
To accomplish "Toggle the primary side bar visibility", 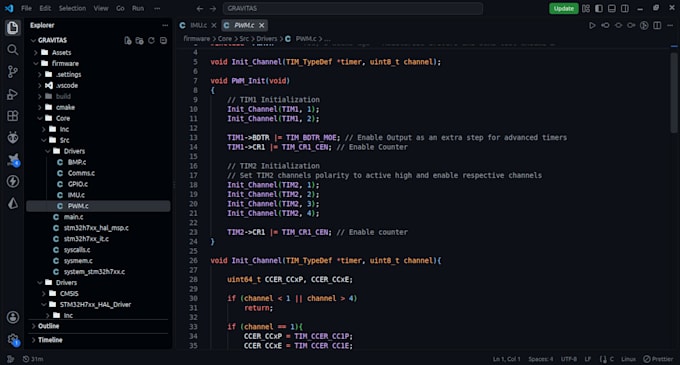I will click(x=599, y=8).
